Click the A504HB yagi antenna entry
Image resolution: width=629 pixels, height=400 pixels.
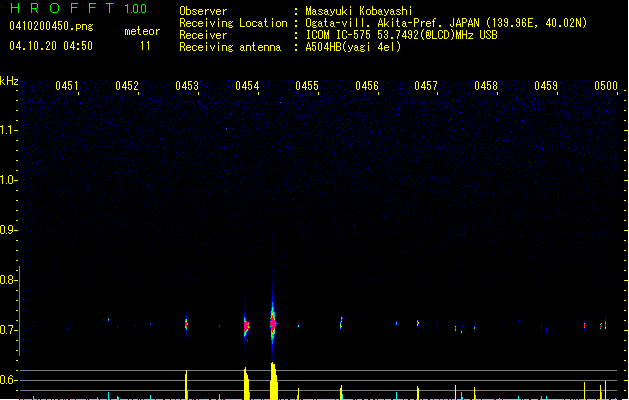coord(353,47)
